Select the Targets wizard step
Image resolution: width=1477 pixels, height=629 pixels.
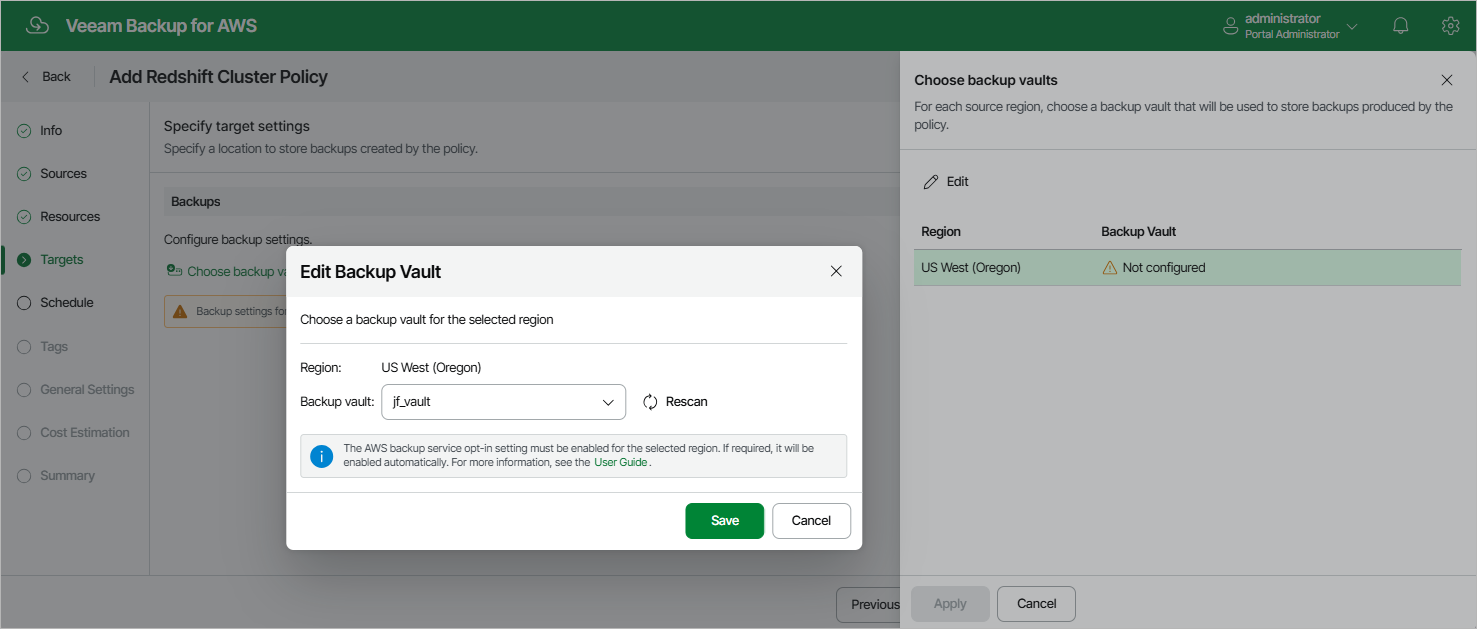pos(62,260)
